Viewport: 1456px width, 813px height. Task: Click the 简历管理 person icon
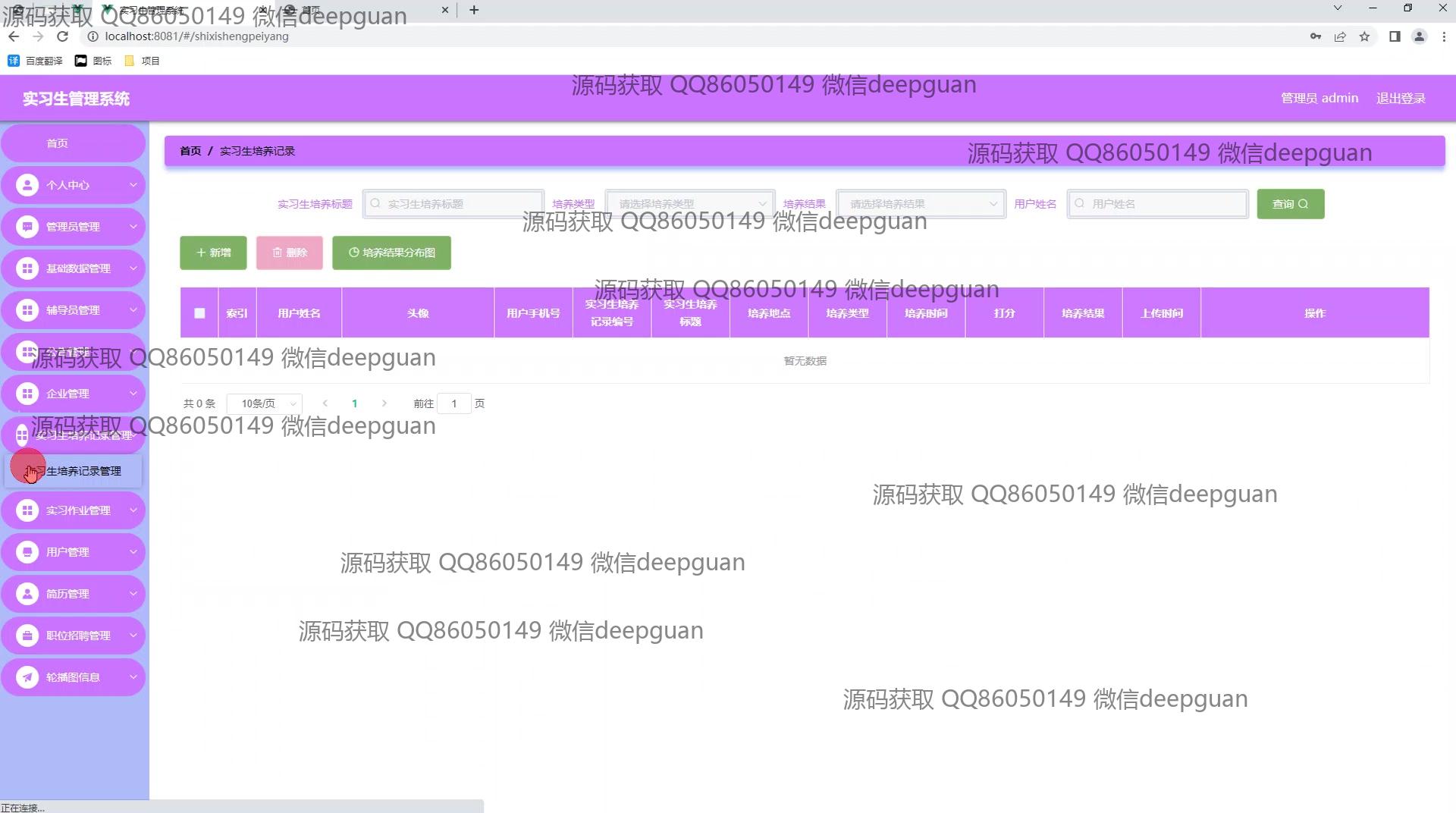click(x=27, y=594)
